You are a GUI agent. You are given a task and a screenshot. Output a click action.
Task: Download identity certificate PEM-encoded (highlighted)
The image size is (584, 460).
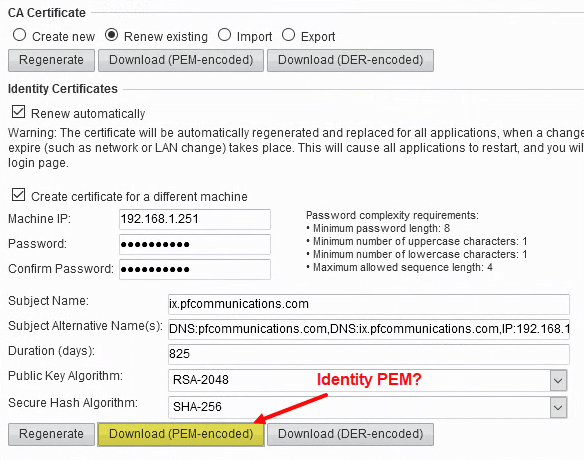181,434
